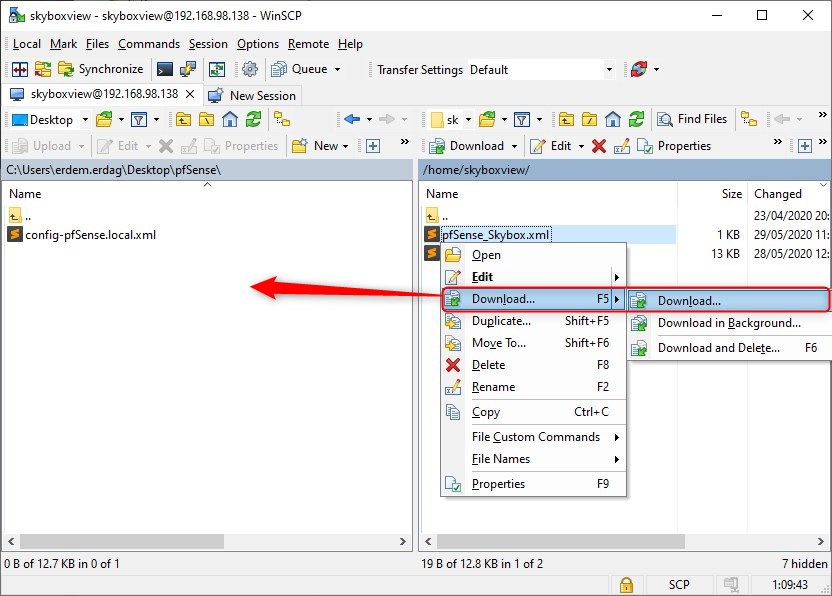Expand the remote Edit dropdown arrow

pyautogui.click(x=581, y=146)
